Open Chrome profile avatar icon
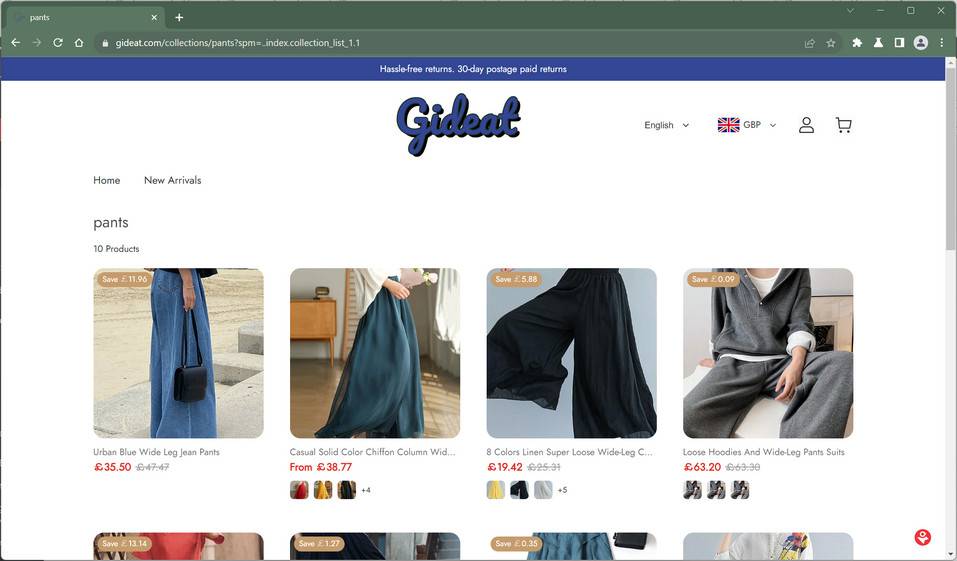The width and height of the screenshot is (957, 561). tap(920, 43)
